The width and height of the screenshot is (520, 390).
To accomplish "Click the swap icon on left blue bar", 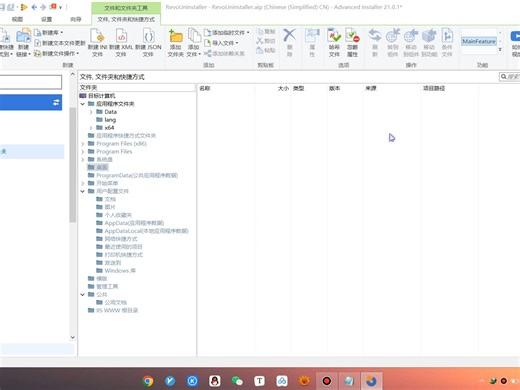I will coord(56,102).
